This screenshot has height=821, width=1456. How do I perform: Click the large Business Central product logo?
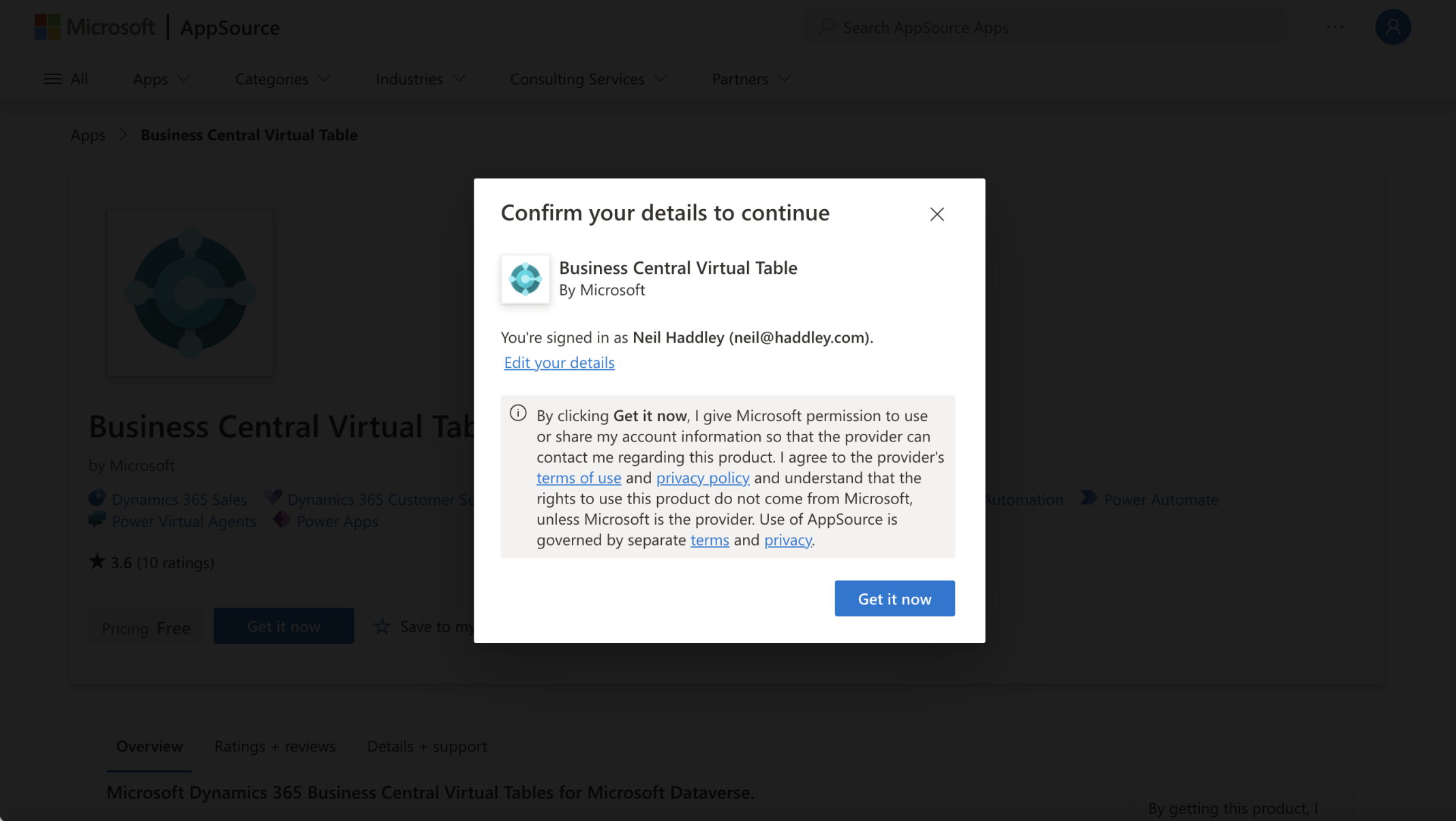190,294
